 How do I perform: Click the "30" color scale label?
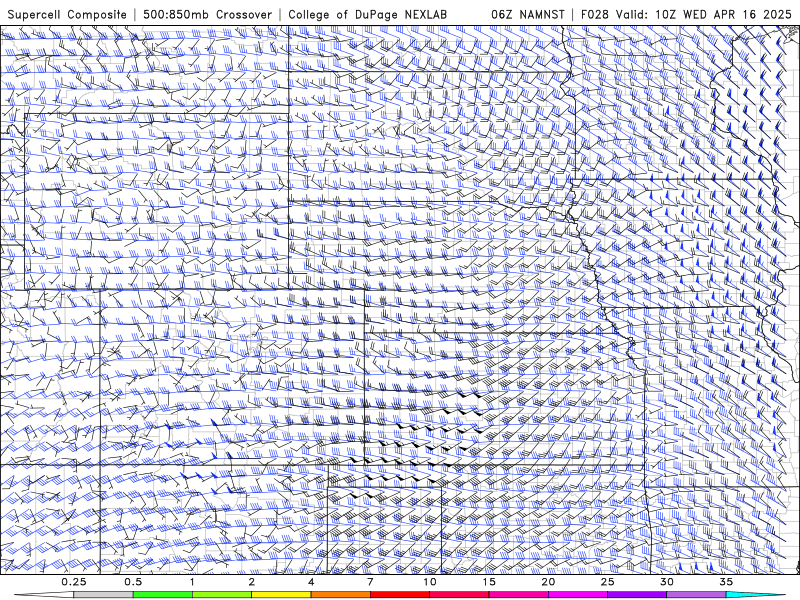tap(666, 582)
